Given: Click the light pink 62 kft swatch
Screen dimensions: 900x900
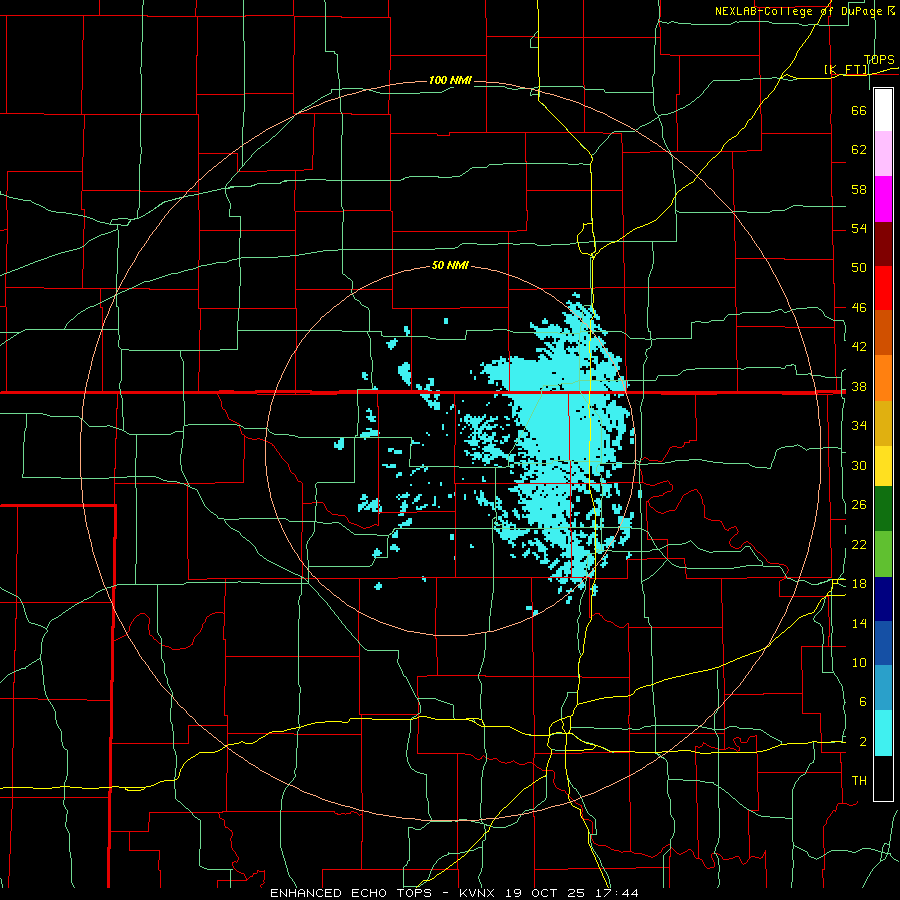Looking at the screenshot, I should click(x=883, y=154).
